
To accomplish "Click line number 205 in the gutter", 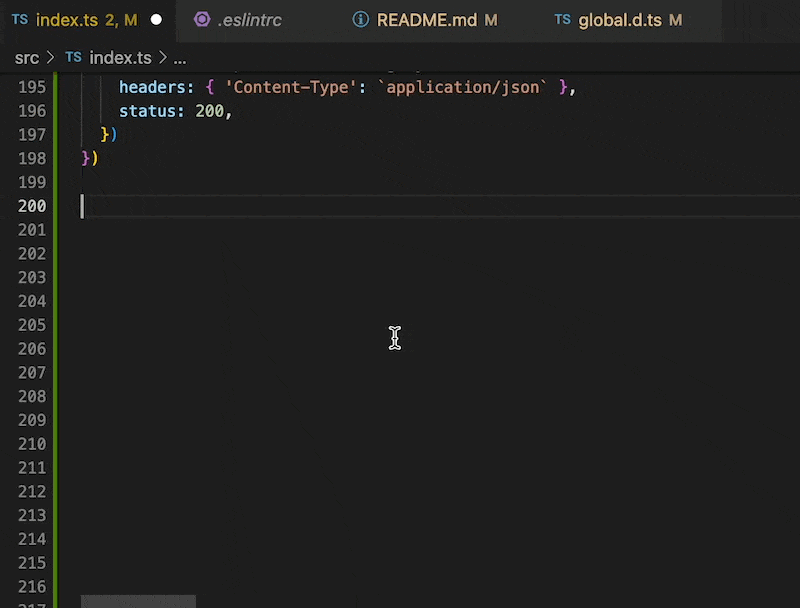I will click(x=32, y=325).
